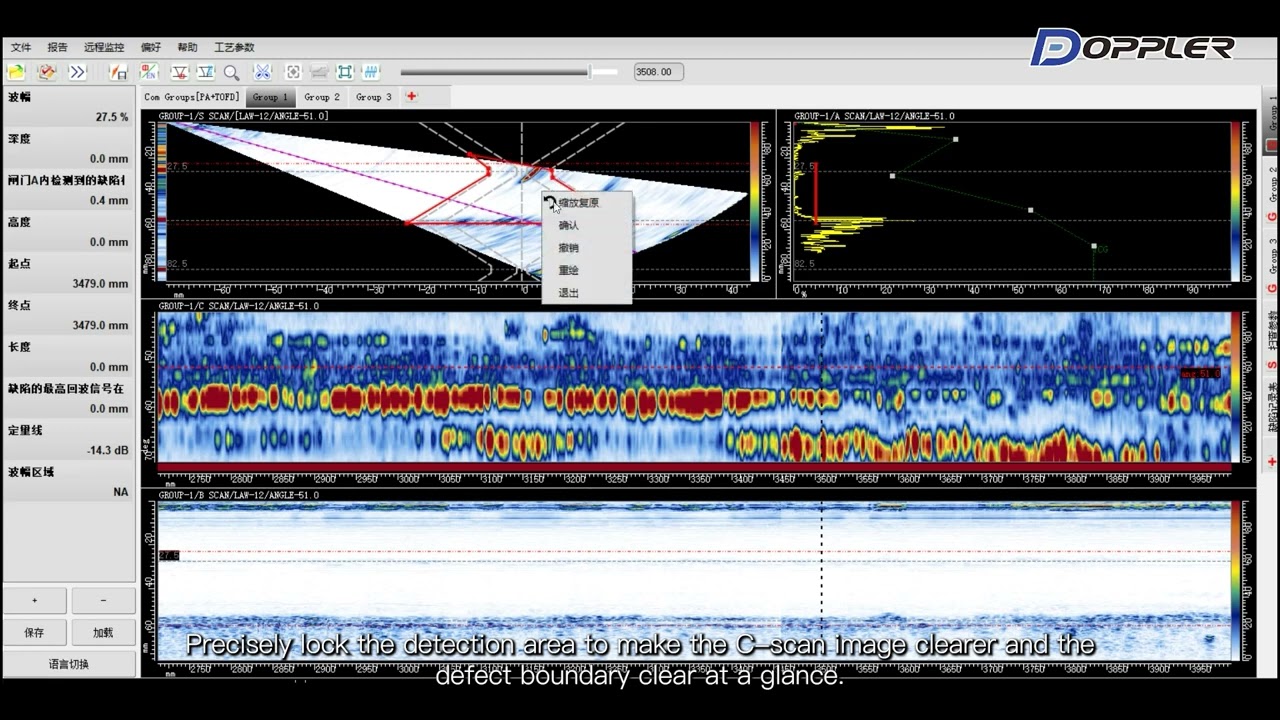This screenshot has height=720, width=1280.
Task: Choose 撤销 in the context menu
Action: [586, 248]
